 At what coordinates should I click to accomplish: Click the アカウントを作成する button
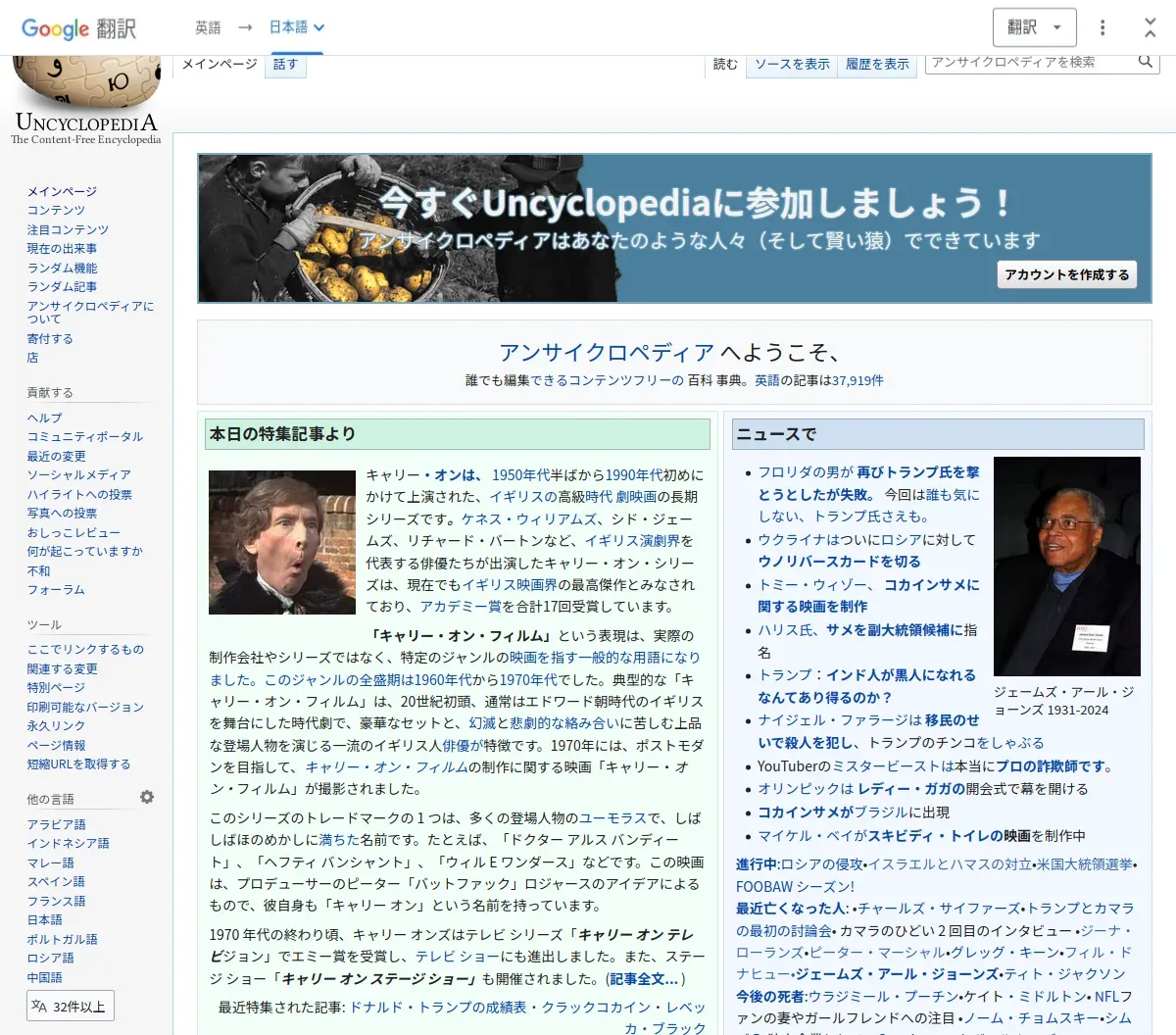click(x=1067, y=274)
